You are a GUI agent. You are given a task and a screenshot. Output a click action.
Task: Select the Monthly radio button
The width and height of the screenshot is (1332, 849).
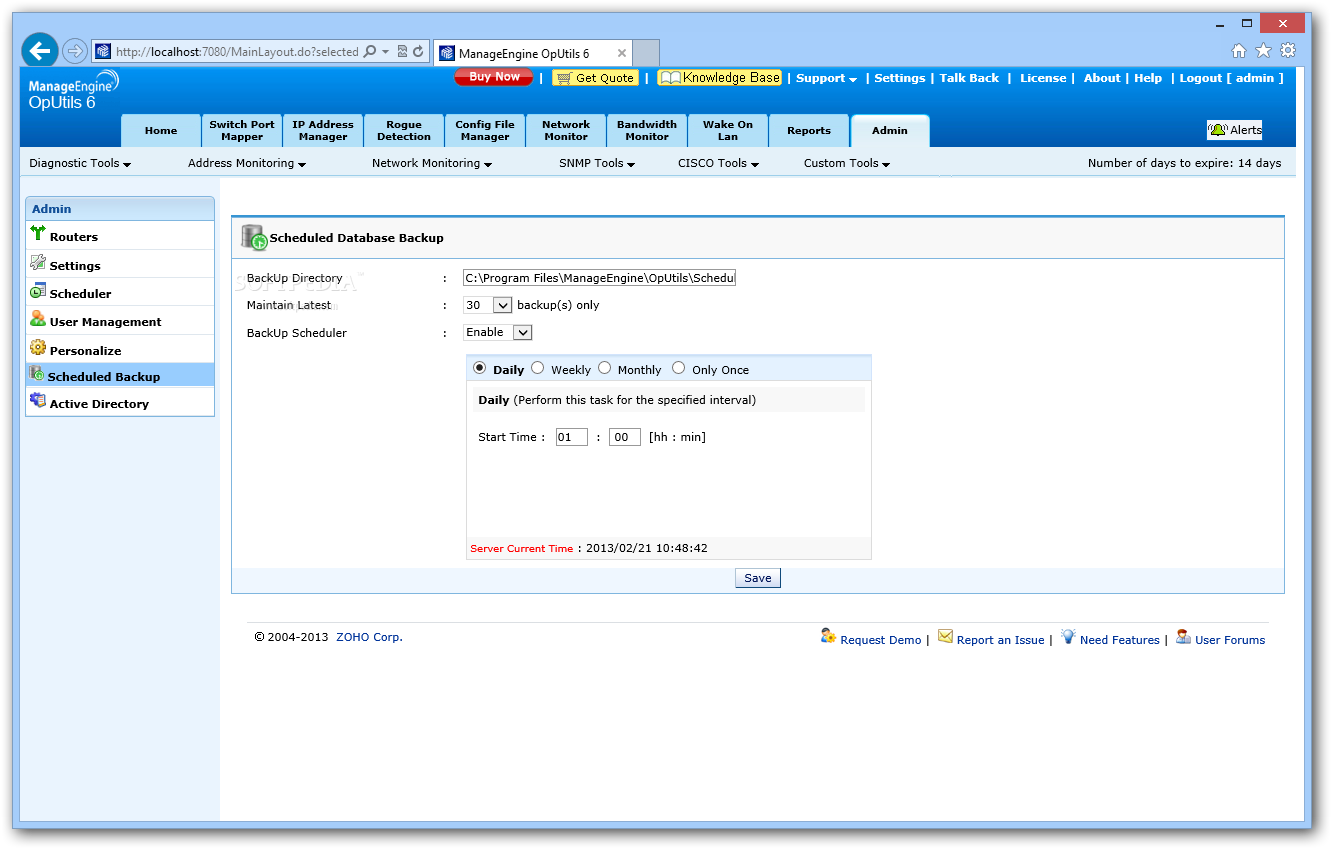tap(605, 368)
